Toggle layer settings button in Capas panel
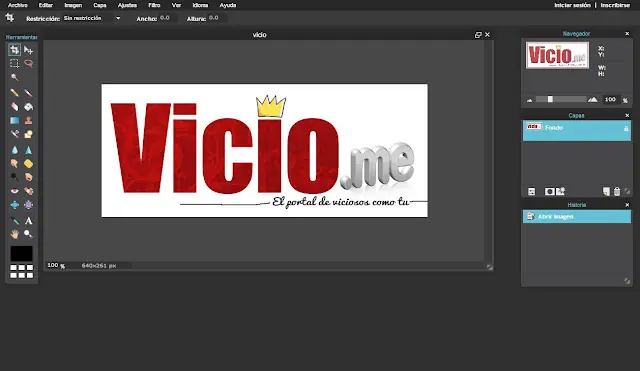Viewport: 640px width, 371px height. click(x=531, y=191)
